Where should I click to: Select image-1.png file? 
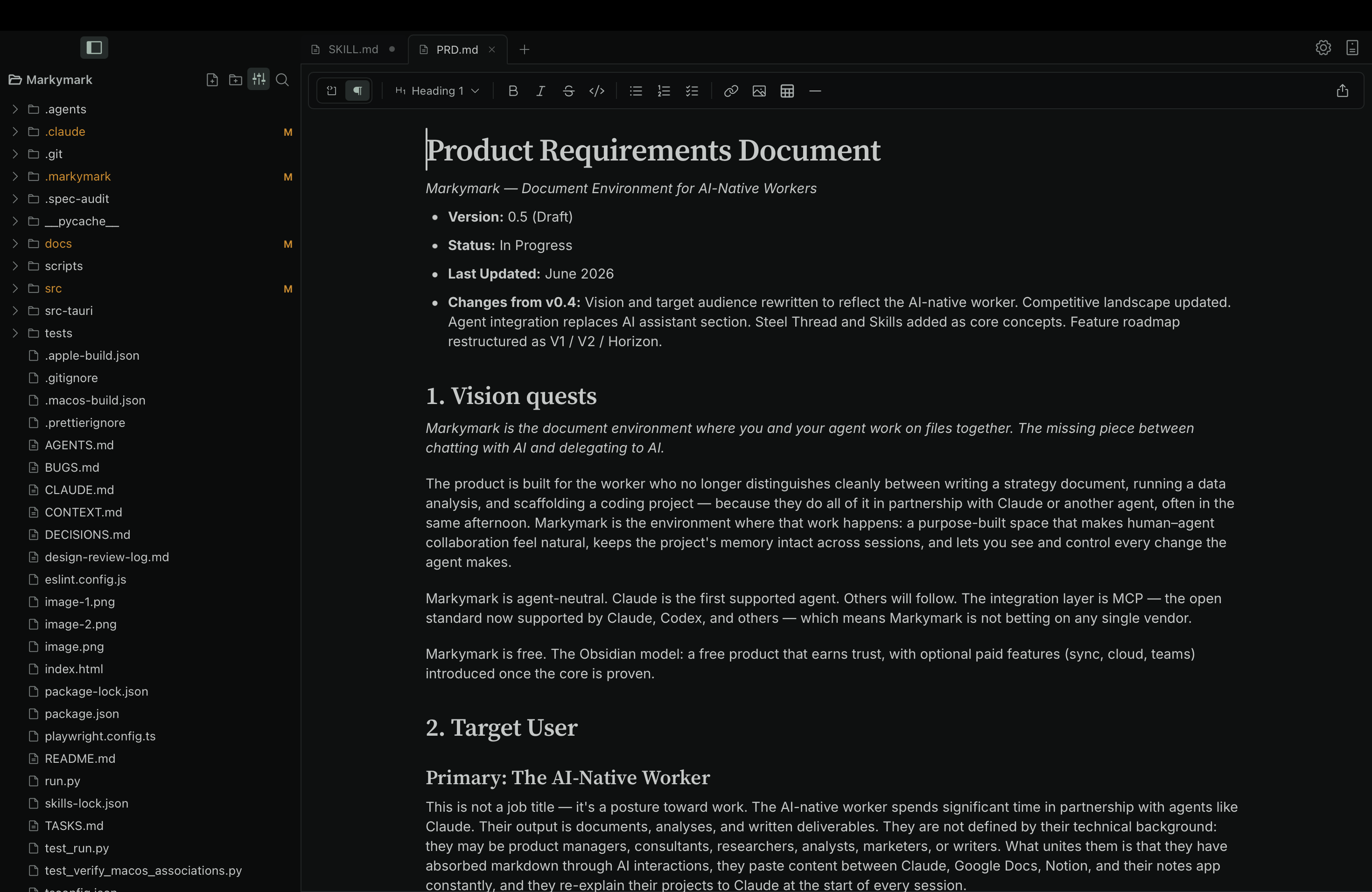(150, 602)
